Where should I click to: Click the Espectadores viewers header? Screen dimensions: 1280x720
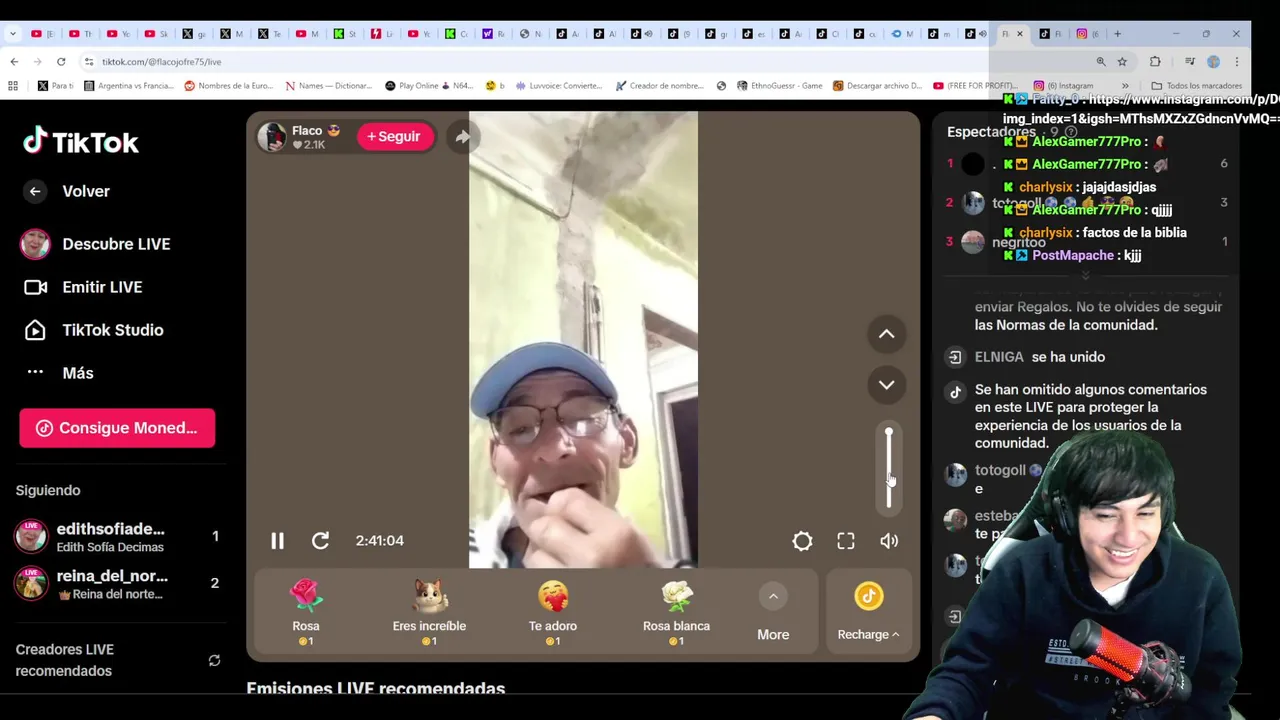pos(992,132)
